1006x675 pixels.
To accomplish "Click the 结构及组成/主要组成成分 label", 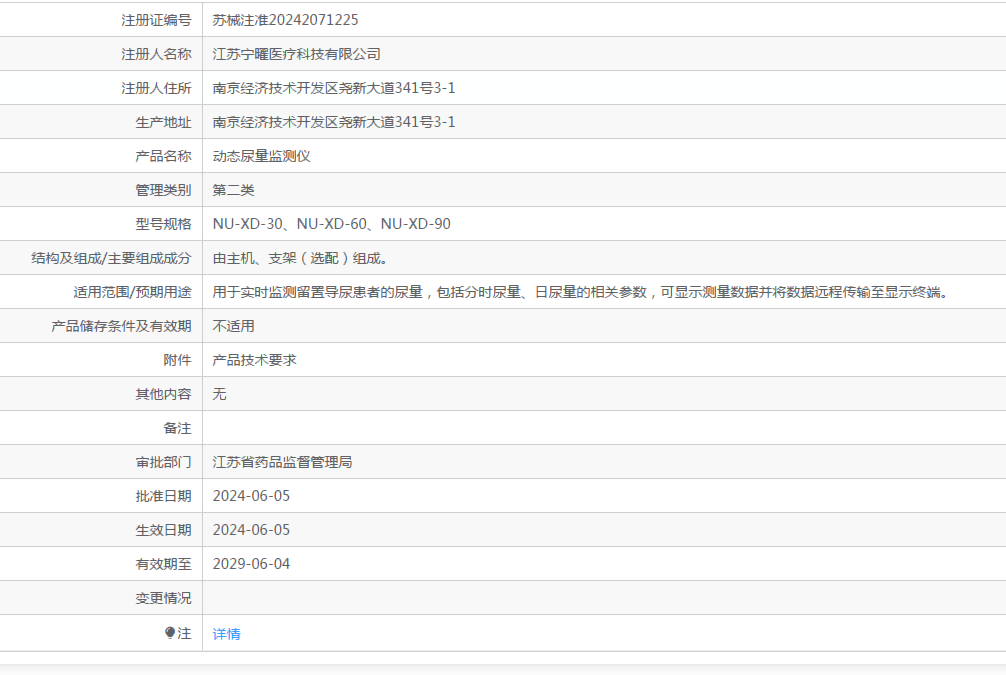I will pos(112,259).
